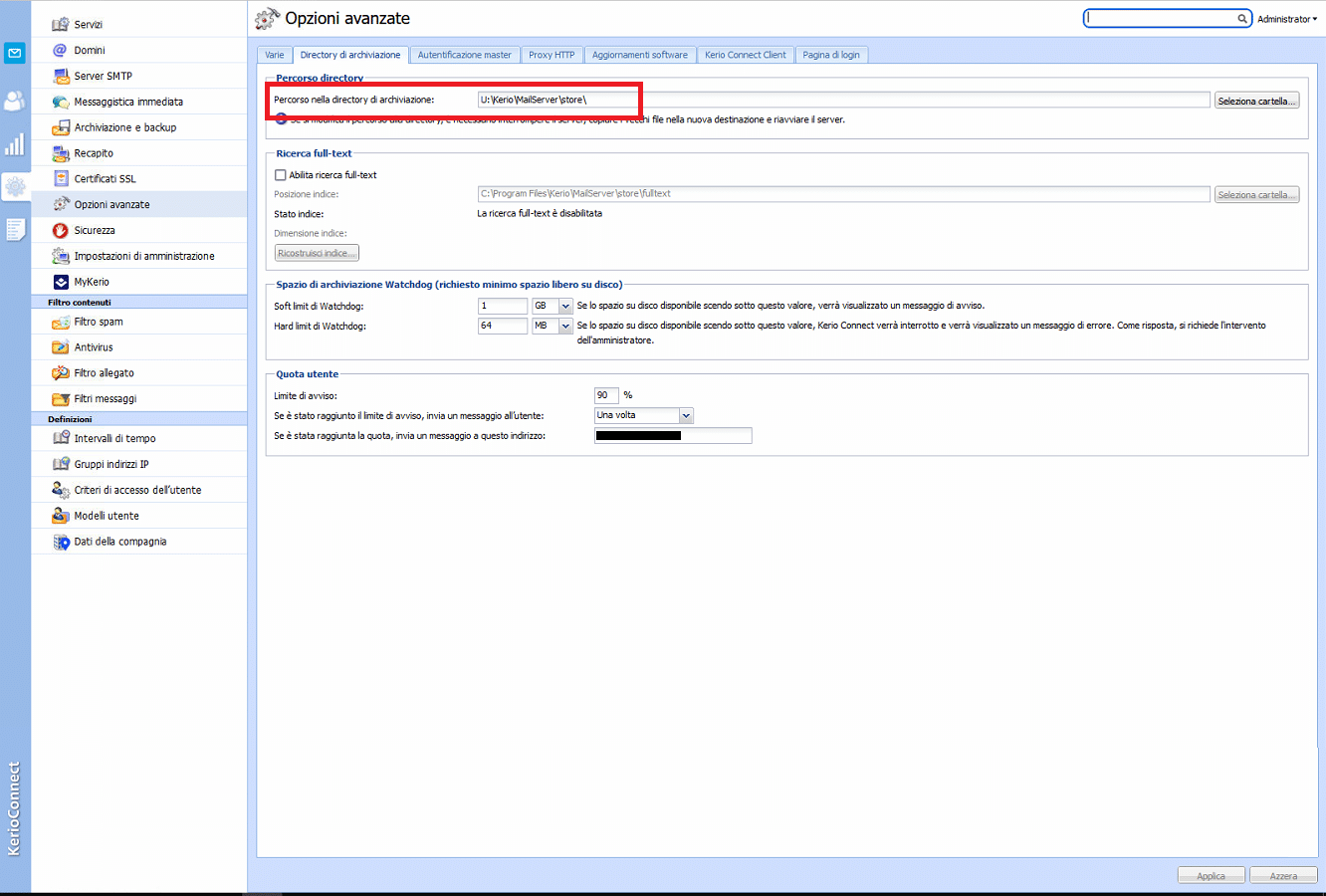Image resolution: width=1326 pixels, height=896 pixels.
Task: Click the Recapito icon
Action: coord(61,153)
